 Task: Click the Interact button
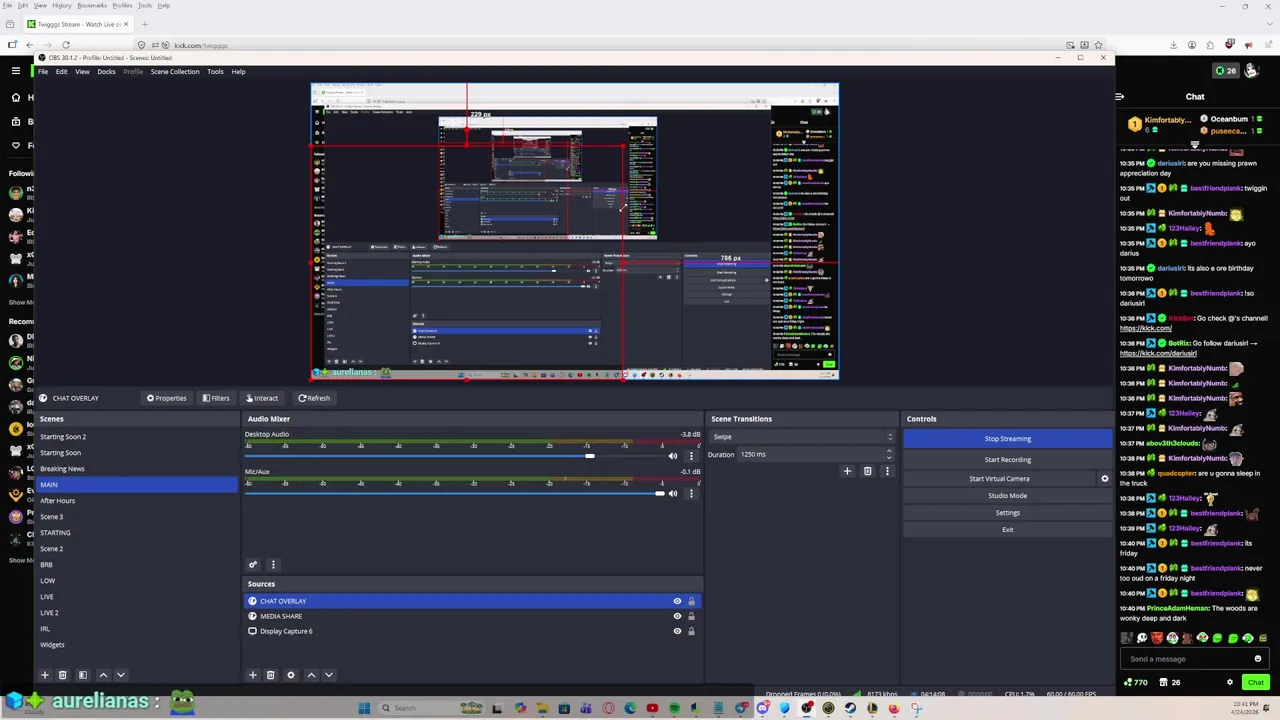[262, 398]
